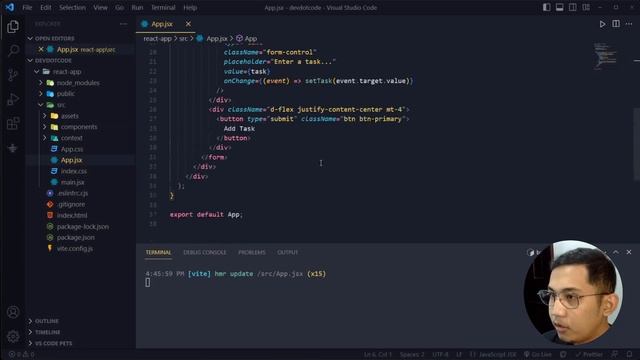Expand the node_modules folder
Image resolution: width=640 pixels, height=360 pixels.
click(41, 82)
